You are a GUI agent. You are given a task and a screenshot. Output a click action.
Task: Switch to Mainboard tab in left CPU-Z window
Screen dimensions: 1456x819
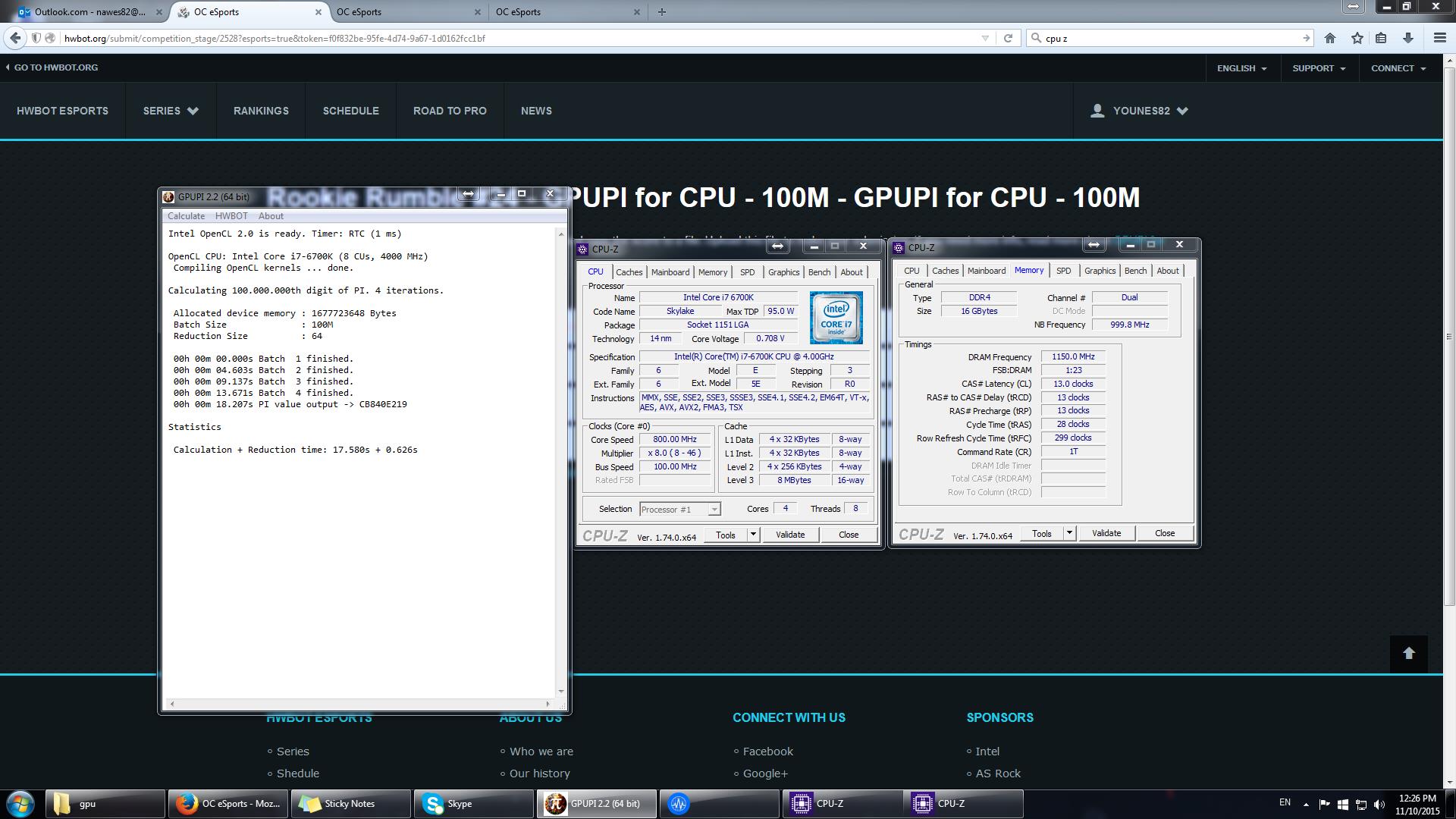pos(670,272)
